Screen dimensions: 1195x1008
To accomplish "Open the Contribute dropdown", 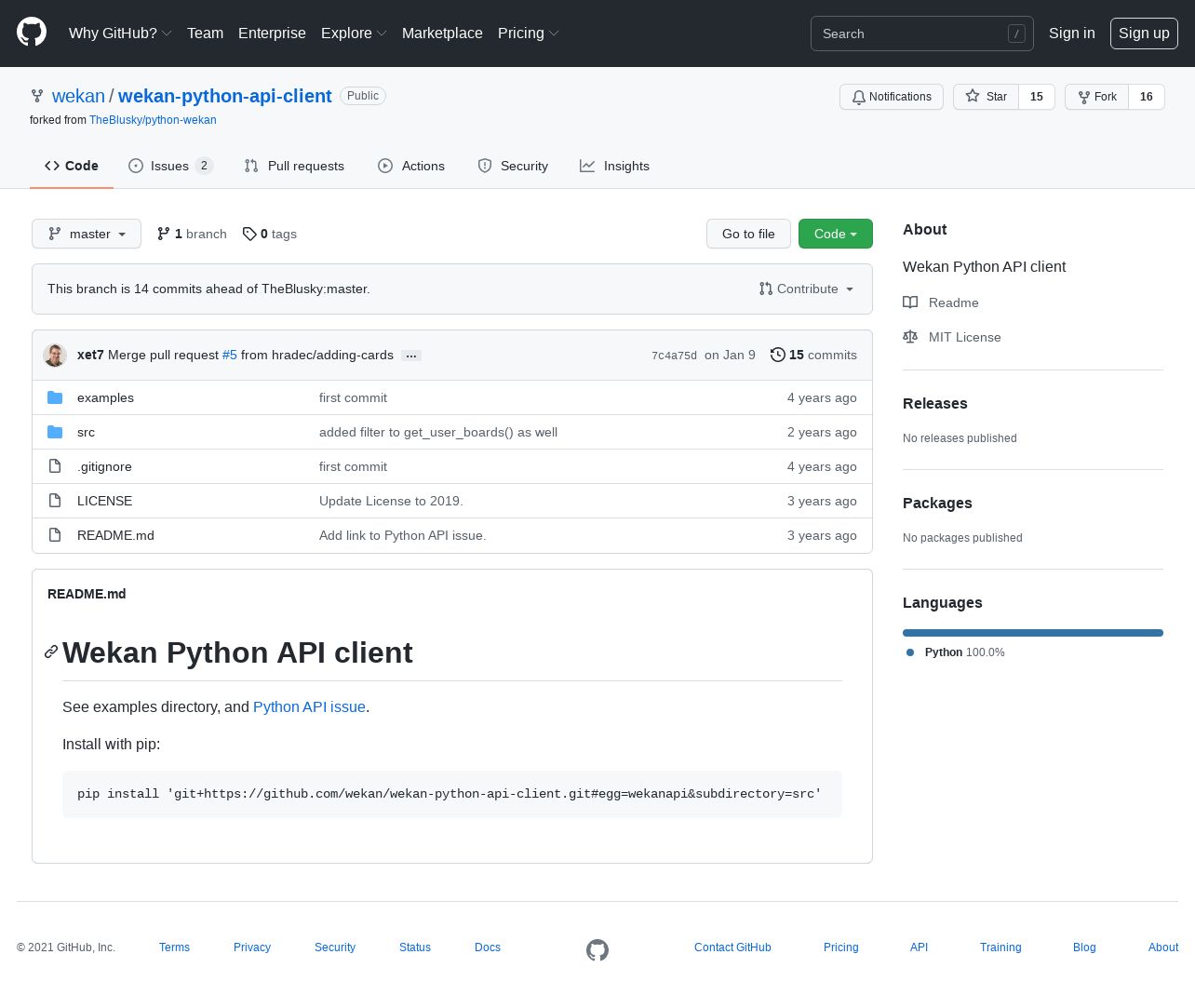I will (x=806, y=289).
